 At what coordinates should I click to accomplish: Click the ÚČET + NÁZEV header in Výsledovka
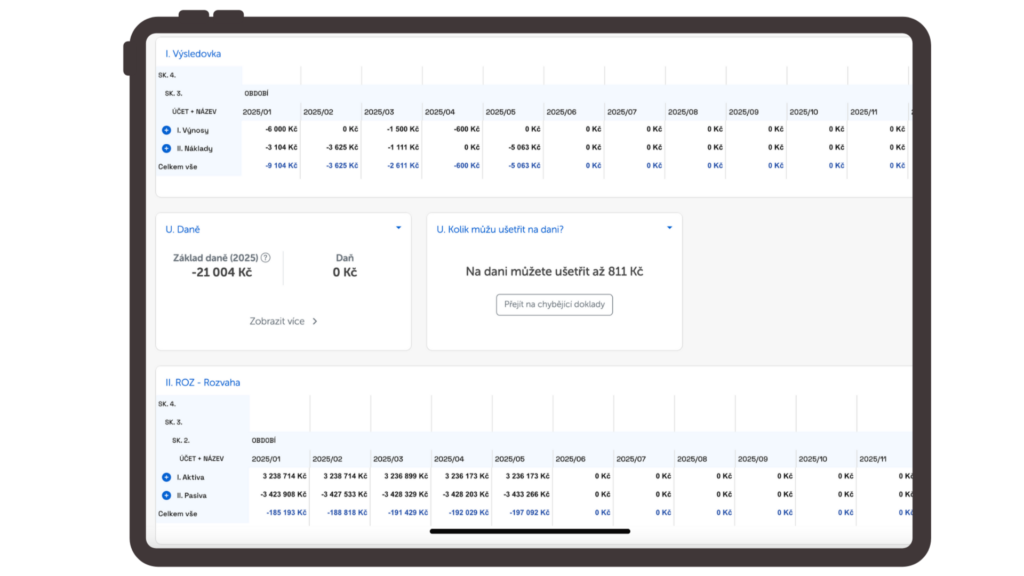coord(195,112)
